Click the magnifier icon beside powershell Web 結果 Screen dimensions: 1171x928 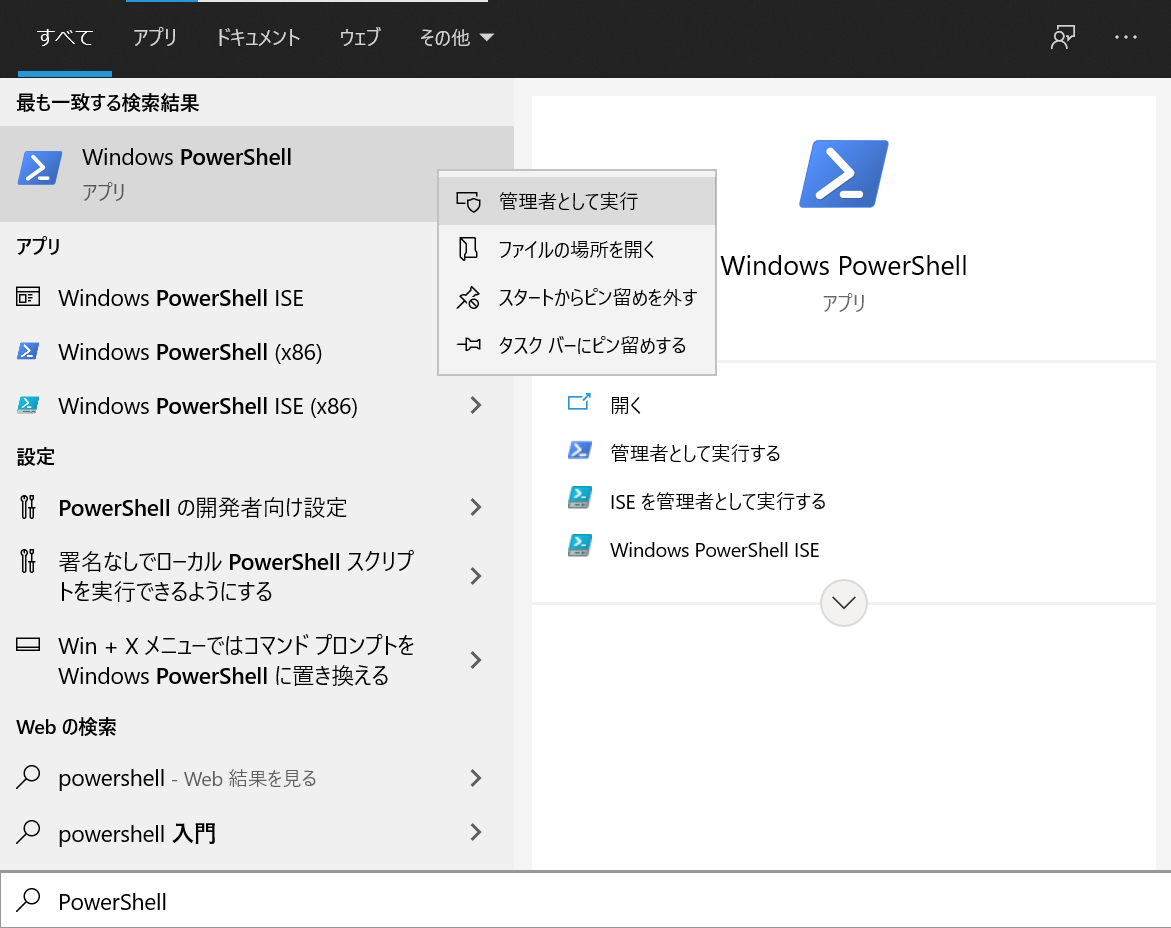(28, 776)
